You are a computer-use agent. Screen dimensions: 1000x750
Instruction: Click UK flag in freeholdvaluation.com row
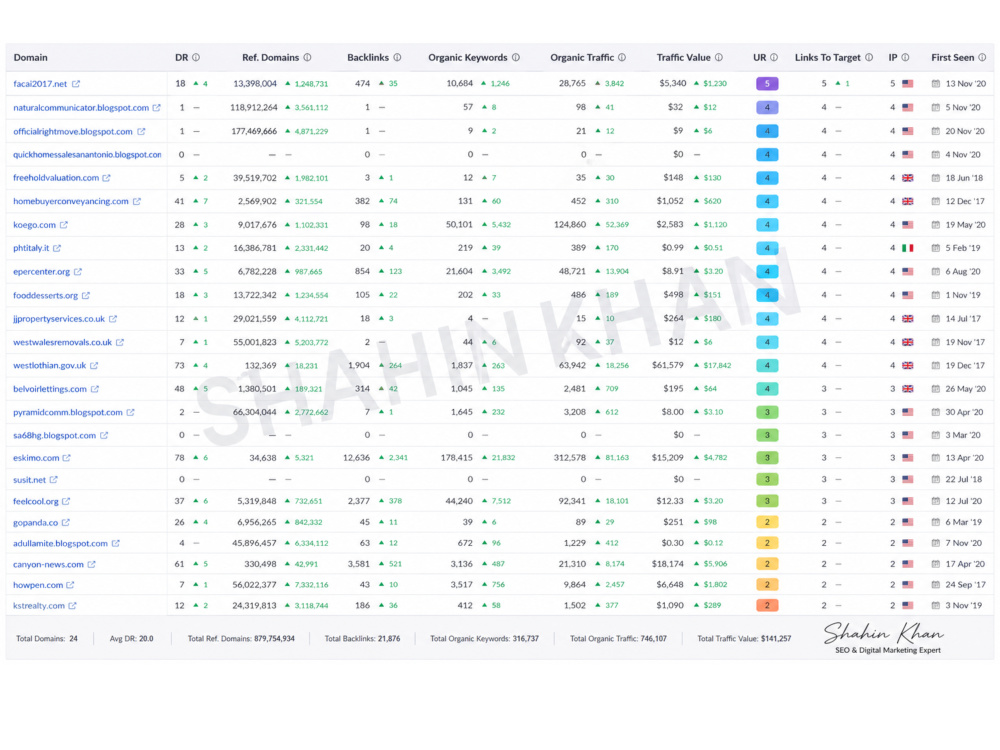pos(908,178)
